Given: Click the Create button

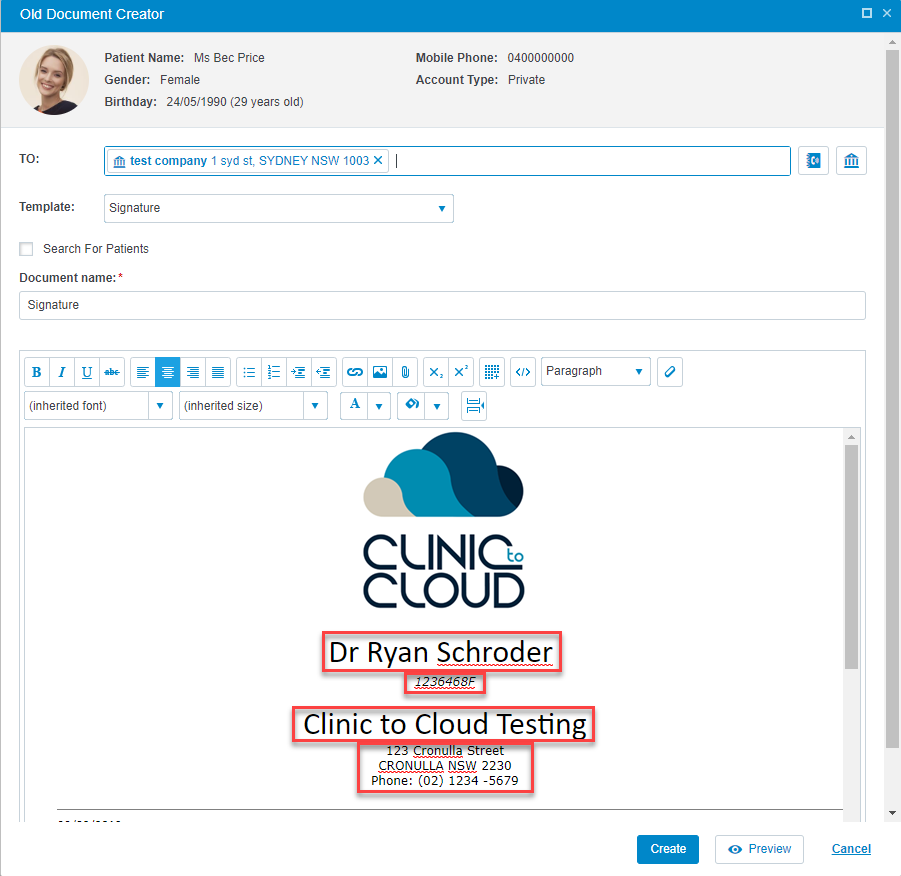Looking at the screenshot, I should (668, 849).
